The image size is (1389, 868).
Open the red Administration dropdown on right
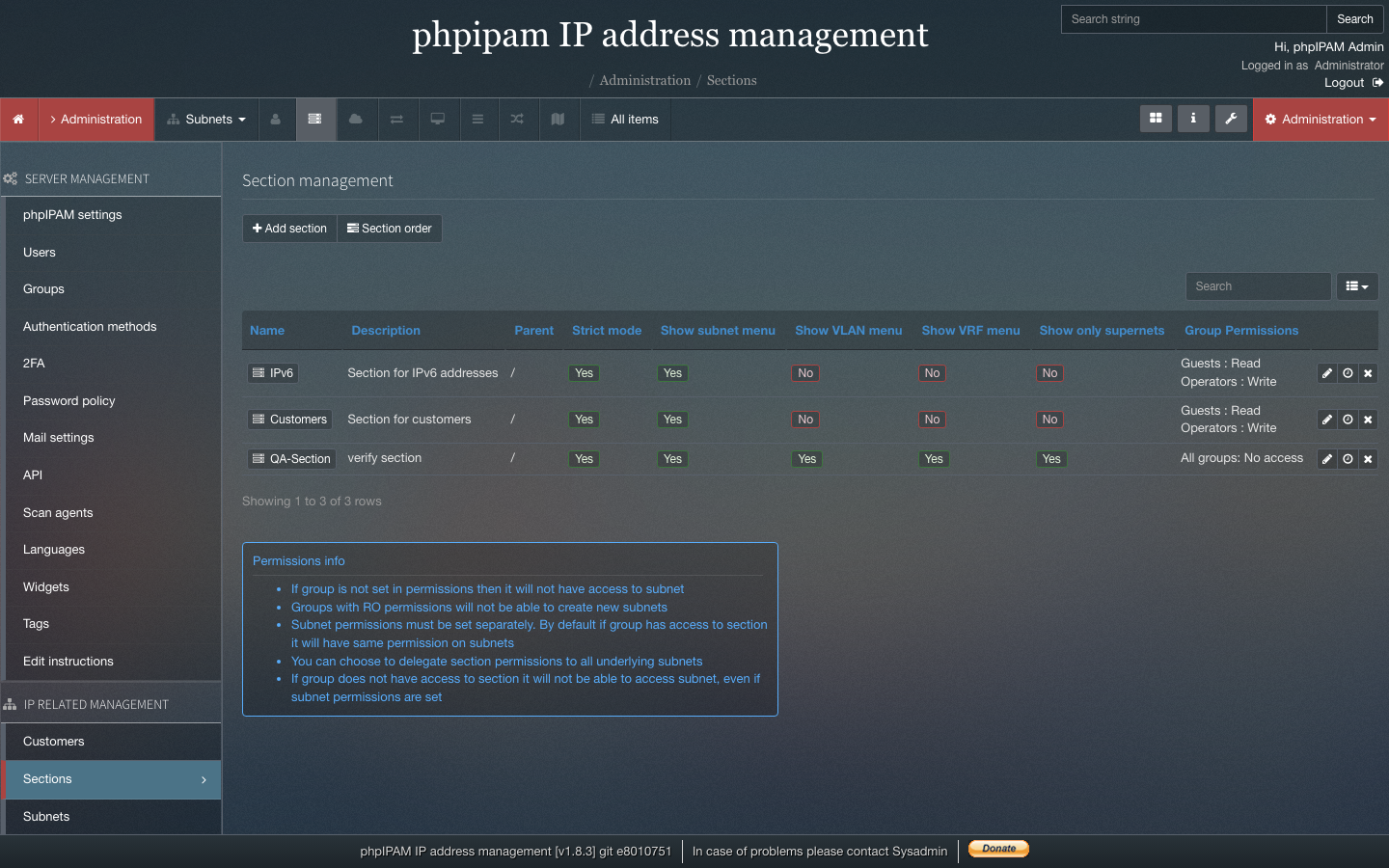click(x=1321, y=120)
